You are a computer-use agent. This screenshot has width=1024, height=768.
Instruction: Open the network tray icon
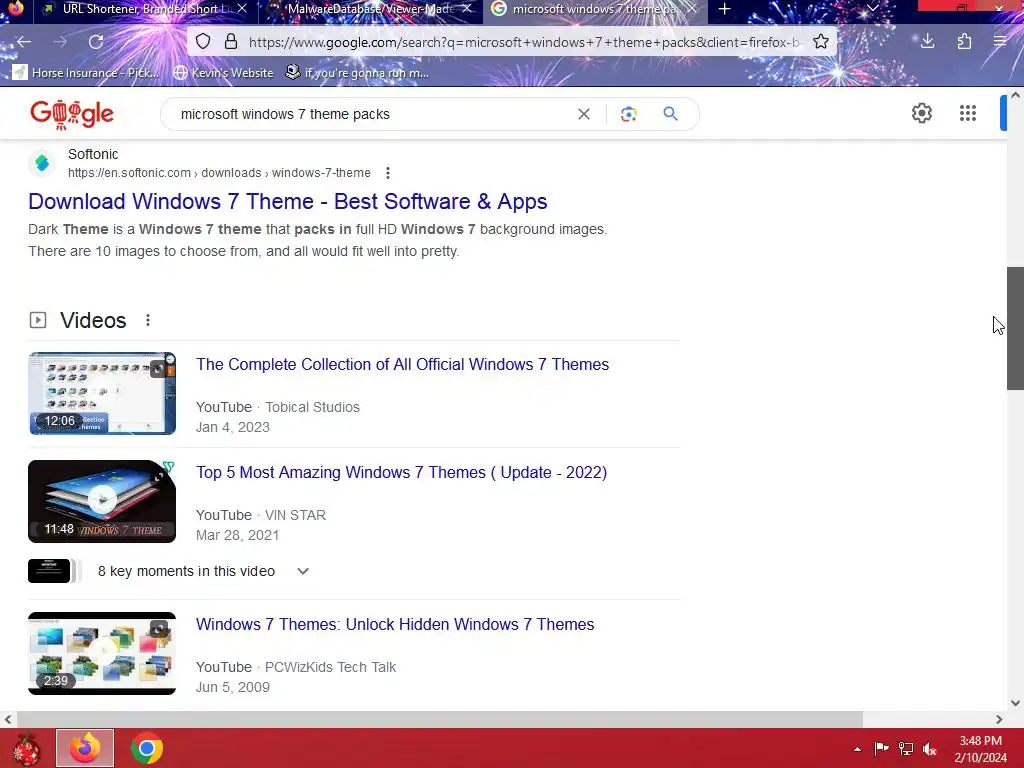pos(906,748)
